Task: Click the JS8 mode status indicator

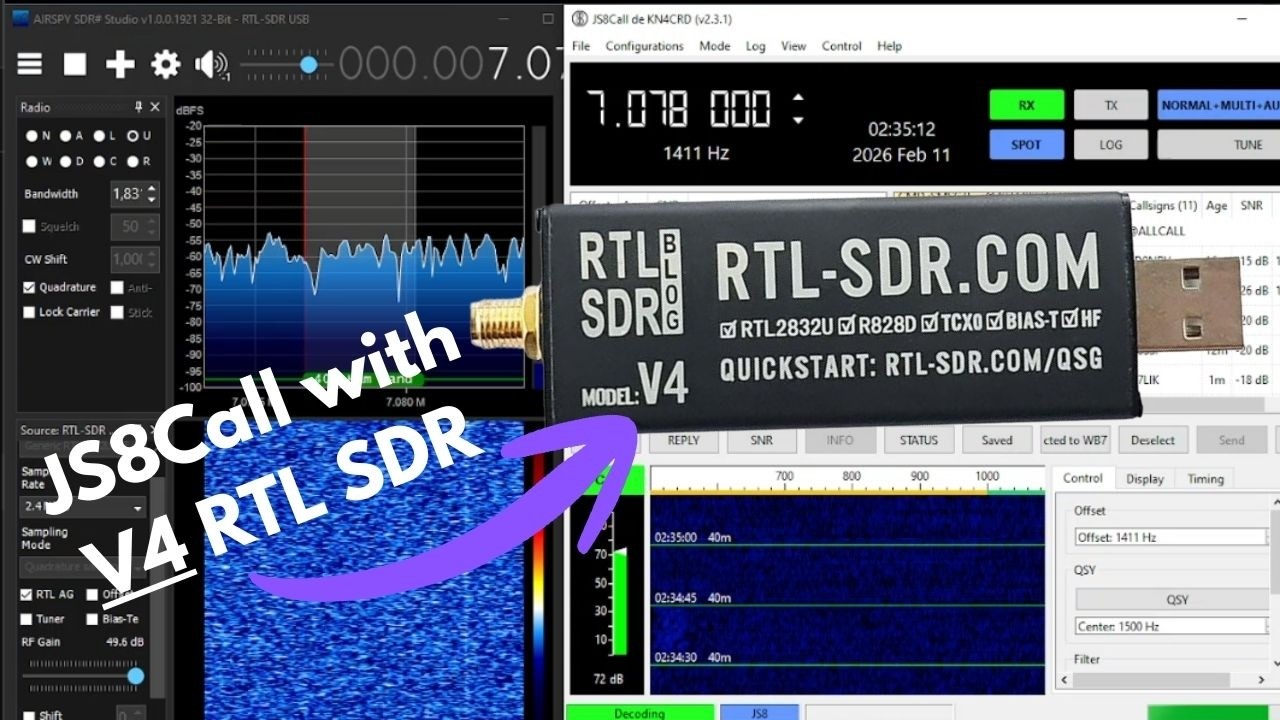Action: (760, 713)
